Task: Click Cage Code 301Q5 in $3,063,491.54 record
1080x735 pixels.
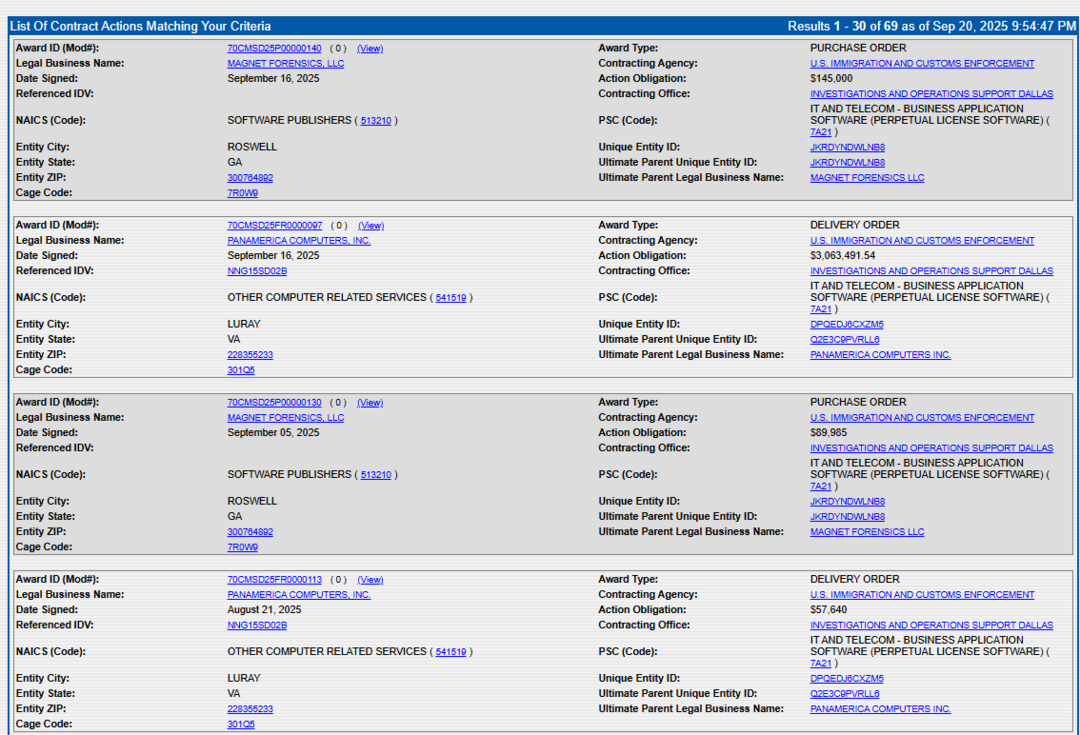Action: pyautogui.click(x=241, y=370)
